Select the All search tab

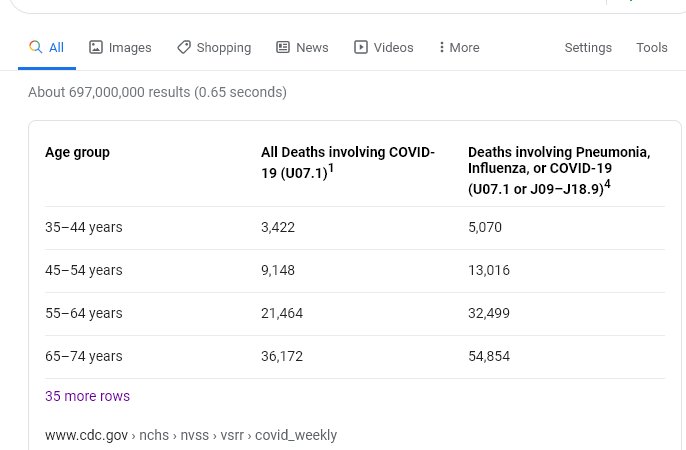pyautogui.click(x=46, y=47)
